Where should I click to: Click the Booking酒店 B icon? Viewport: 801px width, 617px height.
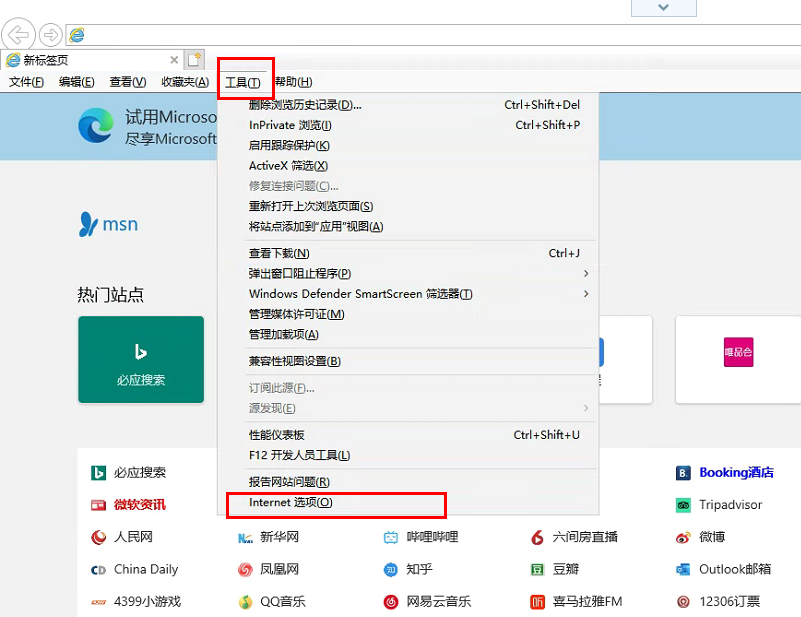click(683, 473)
